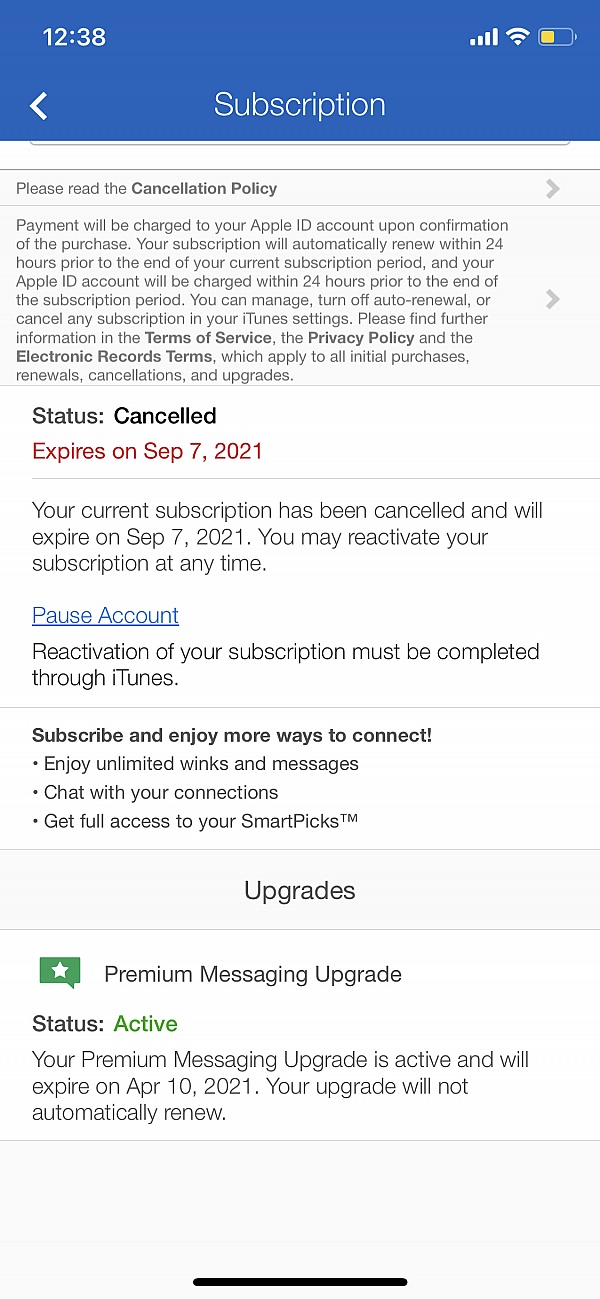Expand the Cancellation Policy chevron
Image resolution: width=600 pixels, height=1299 pixels.
coord(553,188)
